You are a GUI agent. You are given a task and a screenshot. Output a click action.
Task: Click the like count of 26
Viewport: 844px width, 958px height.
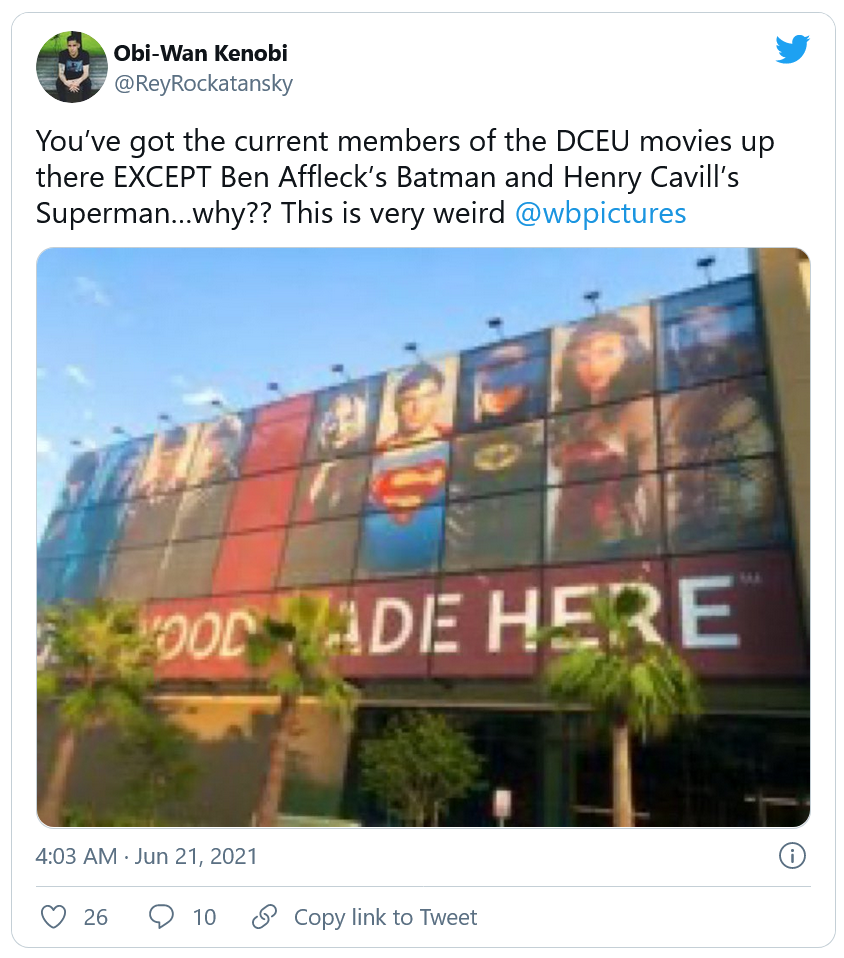(x=96, y=917)
